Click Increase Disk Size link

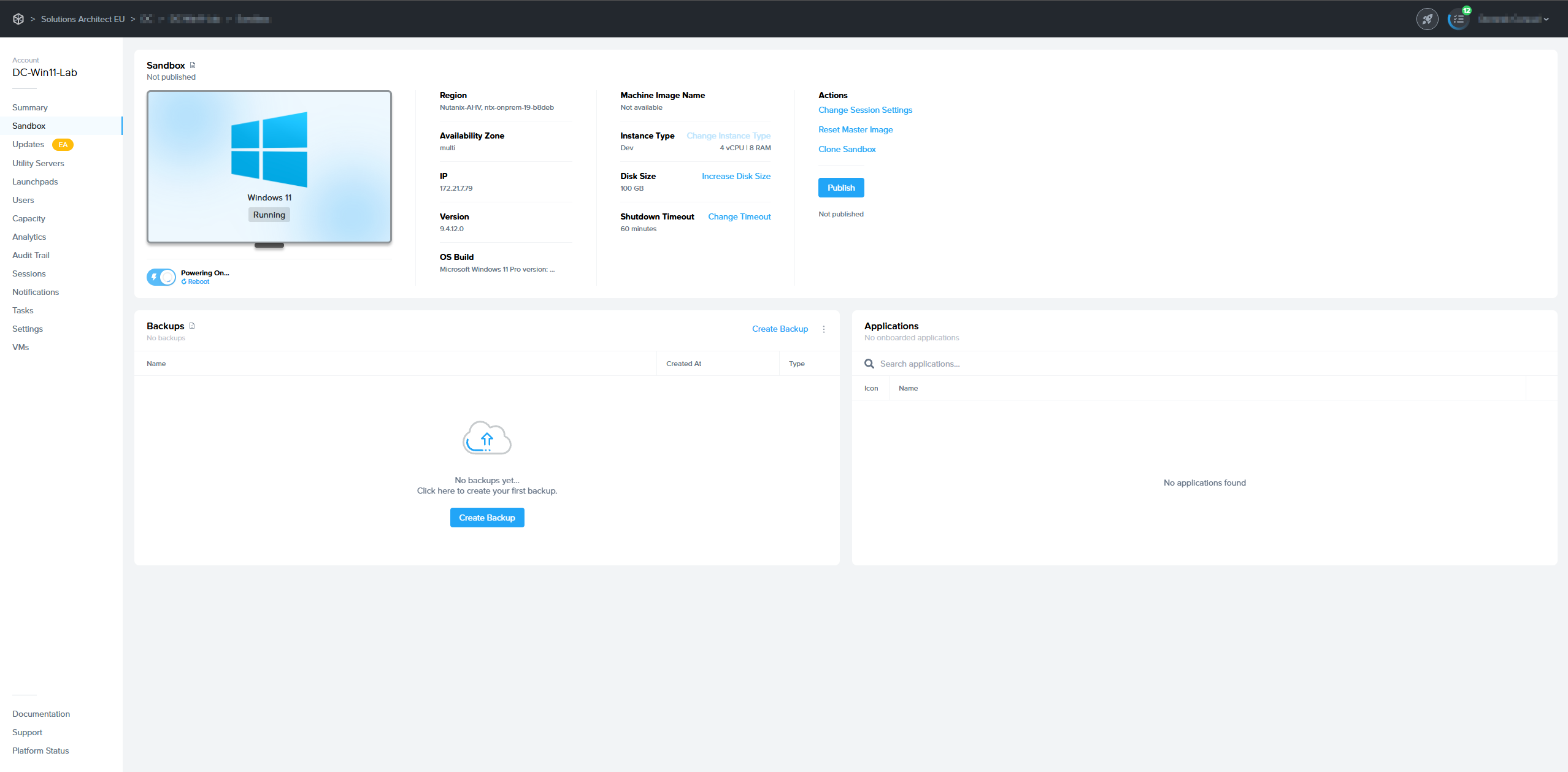coord(736,176)
